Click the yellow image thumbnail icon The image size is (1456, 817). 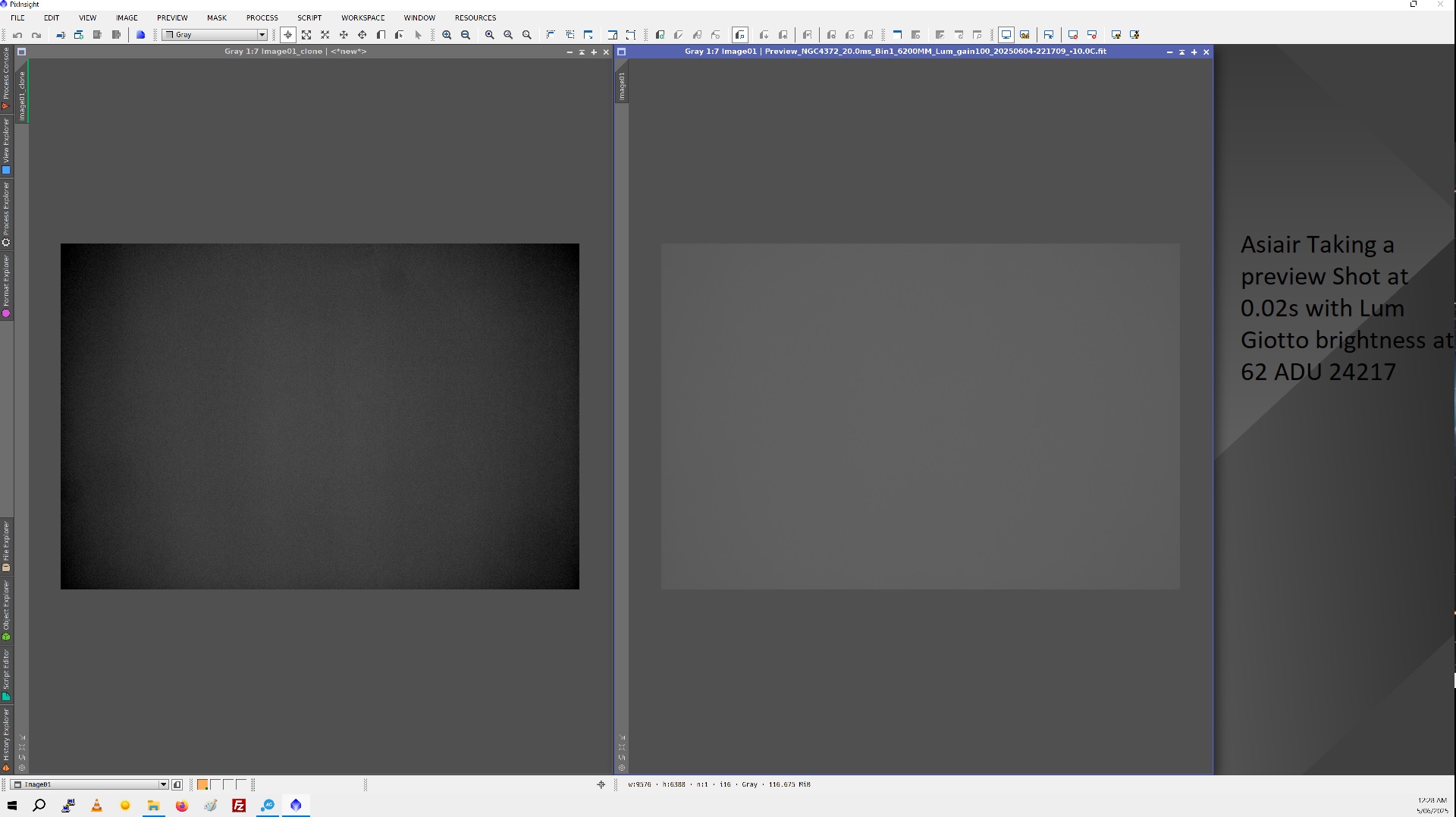click(1025, 35)
